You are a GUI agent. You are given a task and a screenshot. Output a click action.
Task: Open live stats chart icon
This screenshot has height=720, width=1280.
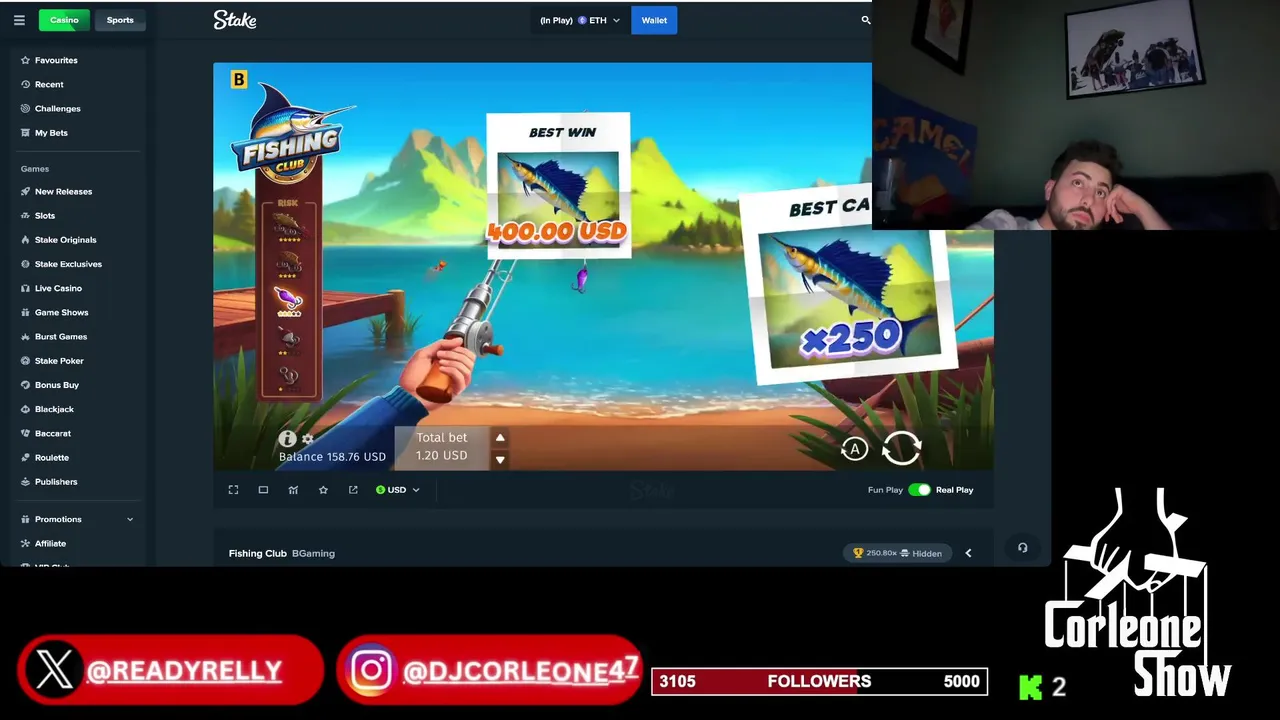(293, 490)
